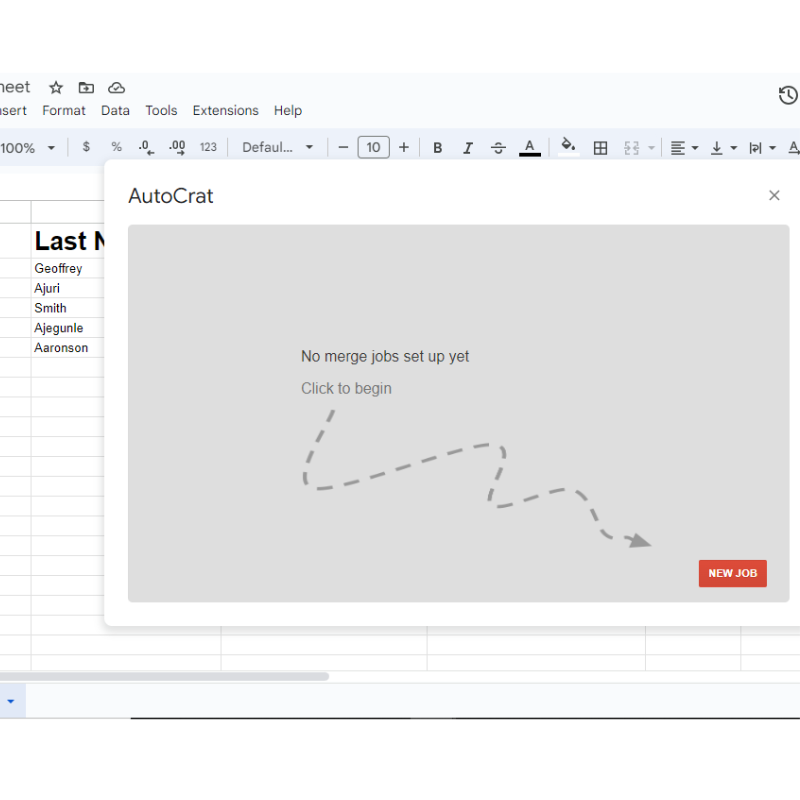Screen dimensions: 800x800
Task: Open more number formats 123
Action: [208, 147]
